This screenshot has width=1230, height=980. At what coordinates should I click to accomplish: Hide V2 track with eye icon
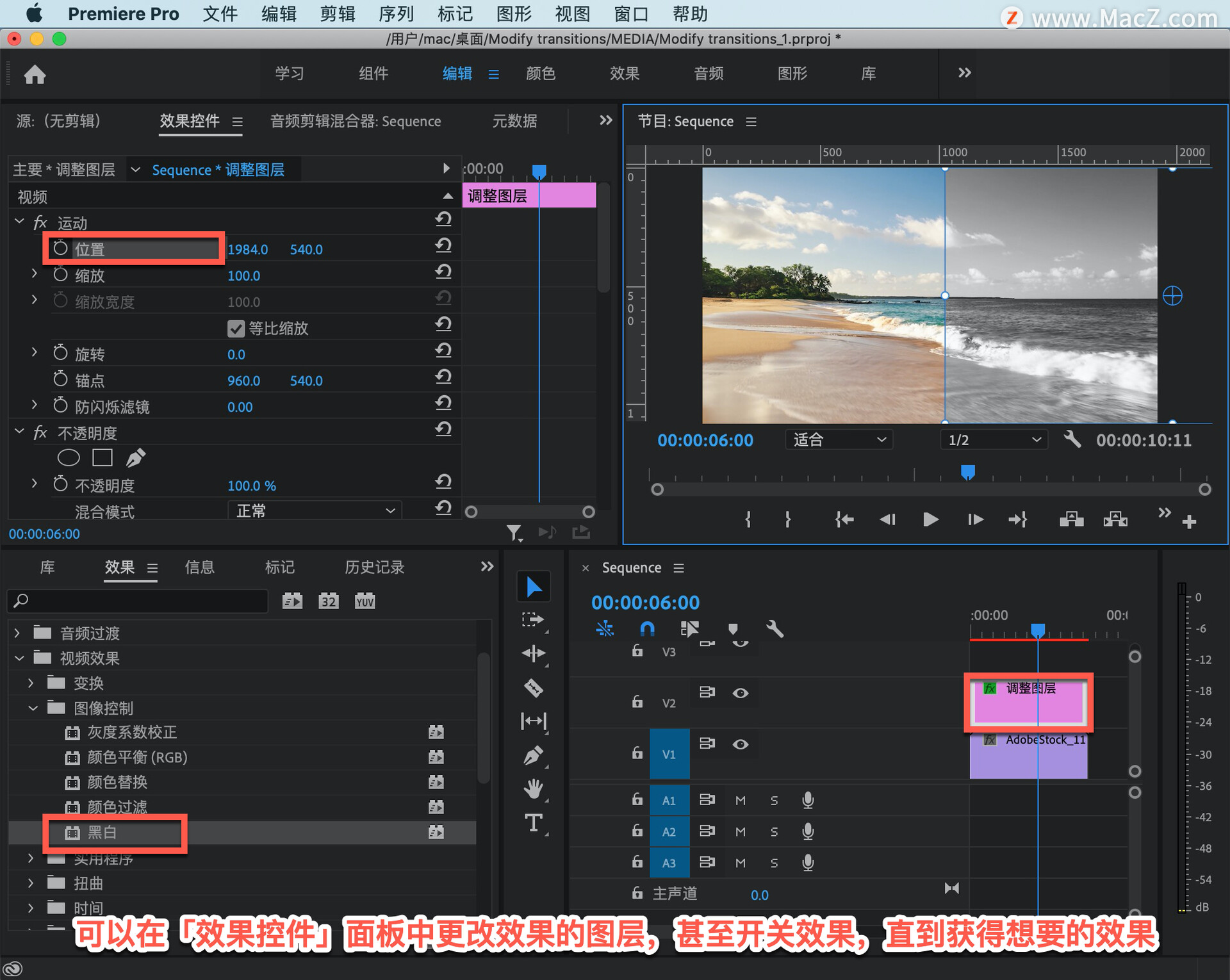pyautogui.click(x=740, y=693)
